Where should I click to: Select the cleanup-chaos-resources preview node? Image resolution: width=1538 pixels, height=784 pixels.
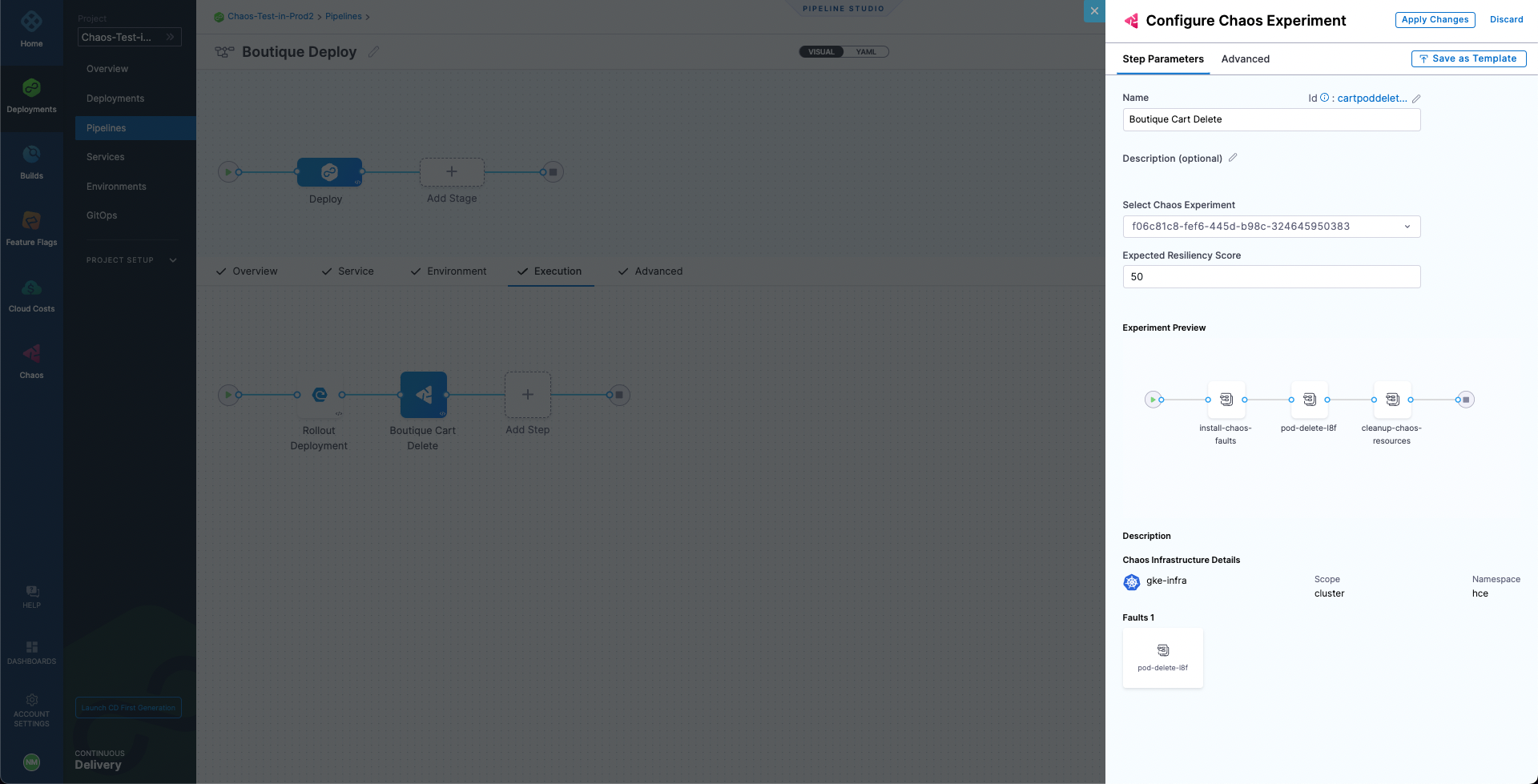(x=1392, y=400)
